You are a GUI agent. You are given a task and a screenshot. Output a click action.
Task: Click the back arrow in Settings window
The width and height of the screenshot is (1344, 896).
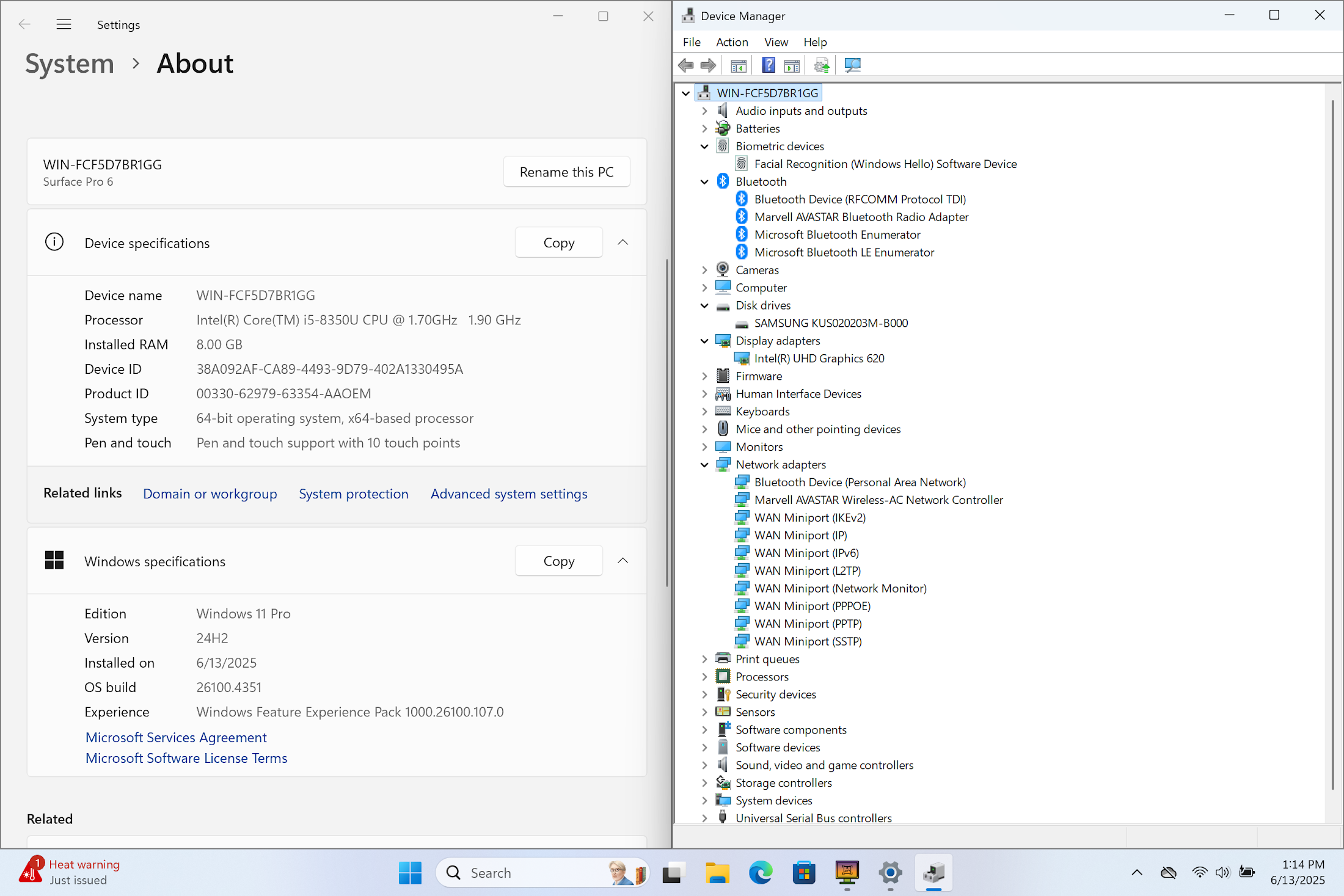[24, 24]
